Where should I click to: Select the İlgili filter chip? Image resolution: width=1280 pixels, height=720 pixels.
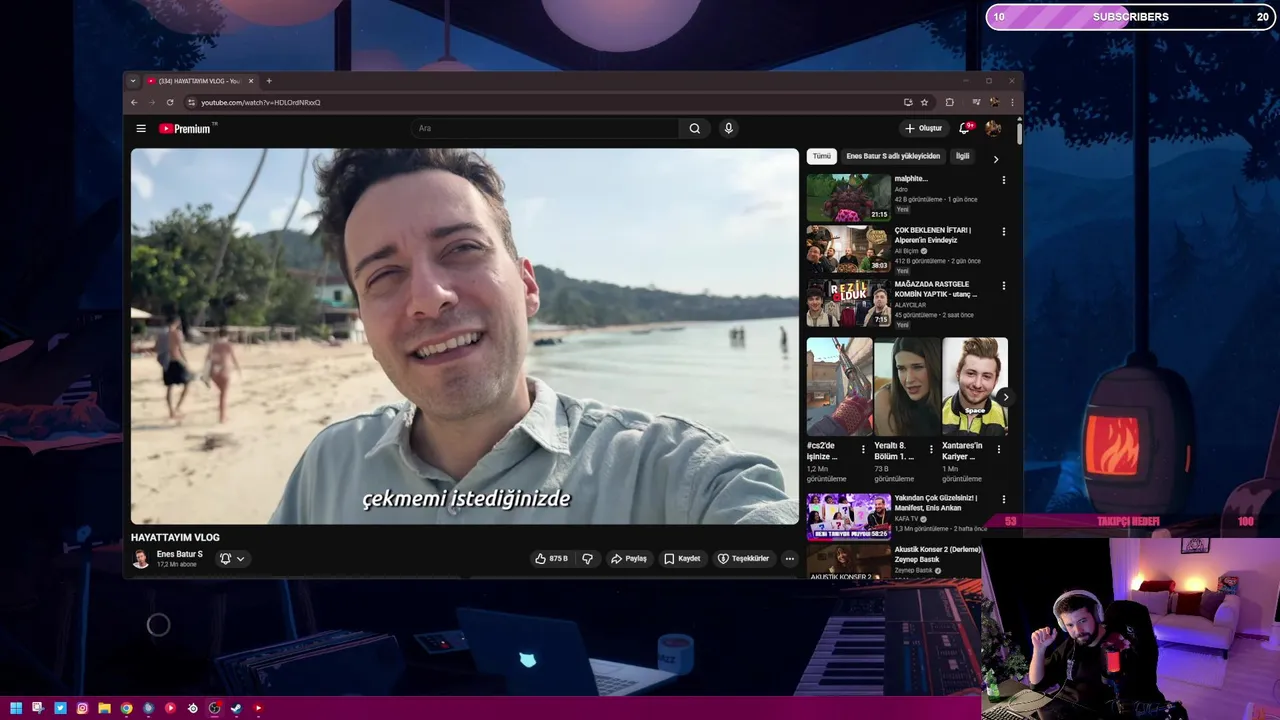[x=962, y=156]
